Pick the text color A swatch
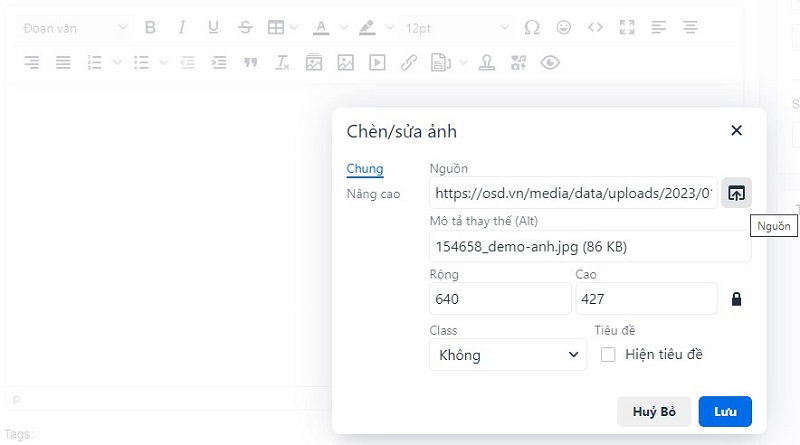This screenshot has height=445, width=800. (x=321, y=28)
